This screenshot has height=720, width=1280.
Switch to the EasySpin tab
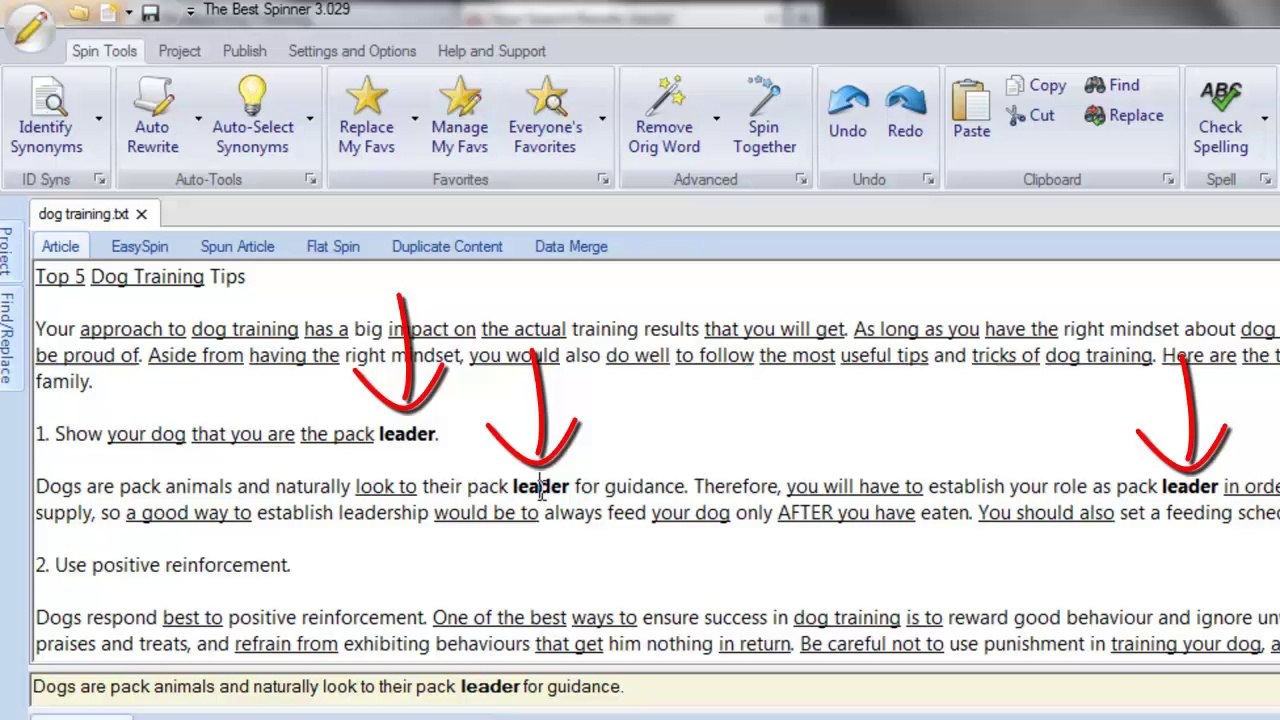140,246
